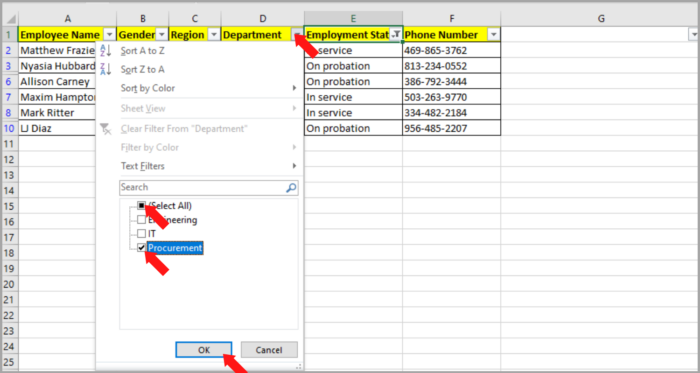Choose Sort A to Z
The width and height of the screenshot is (700, 373).
point(142,51)
